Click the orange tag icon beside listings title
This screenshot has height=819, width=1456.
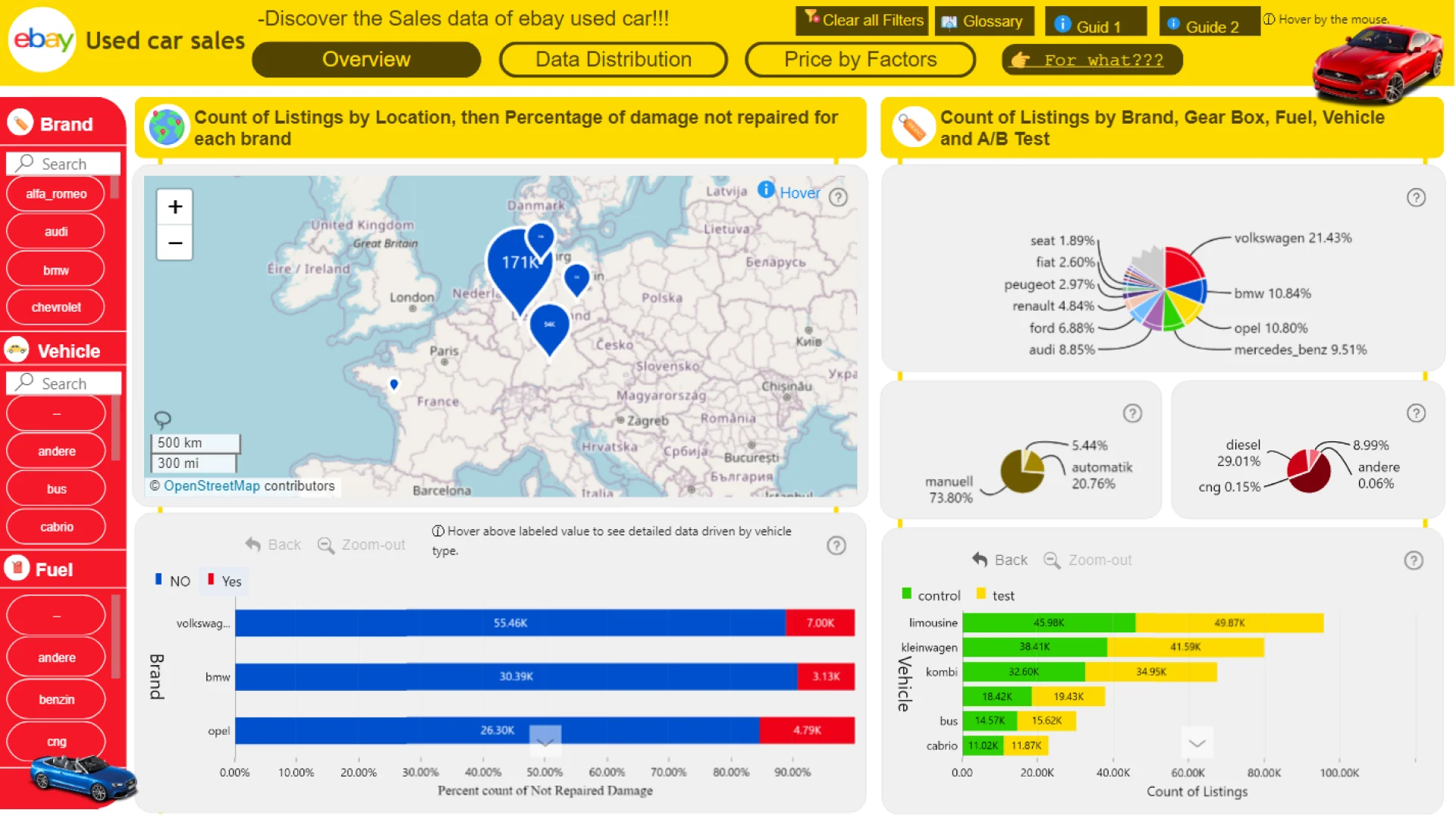(x=913, y=127)
